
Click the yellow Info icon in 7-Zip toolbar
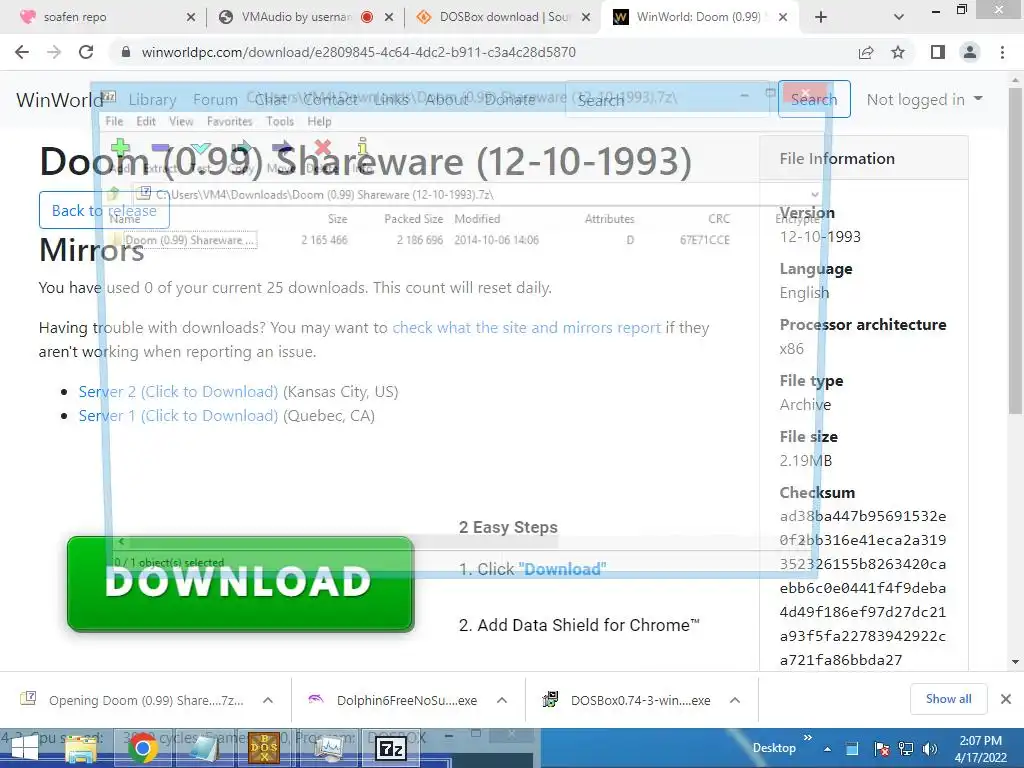click(x=363, y=148)
